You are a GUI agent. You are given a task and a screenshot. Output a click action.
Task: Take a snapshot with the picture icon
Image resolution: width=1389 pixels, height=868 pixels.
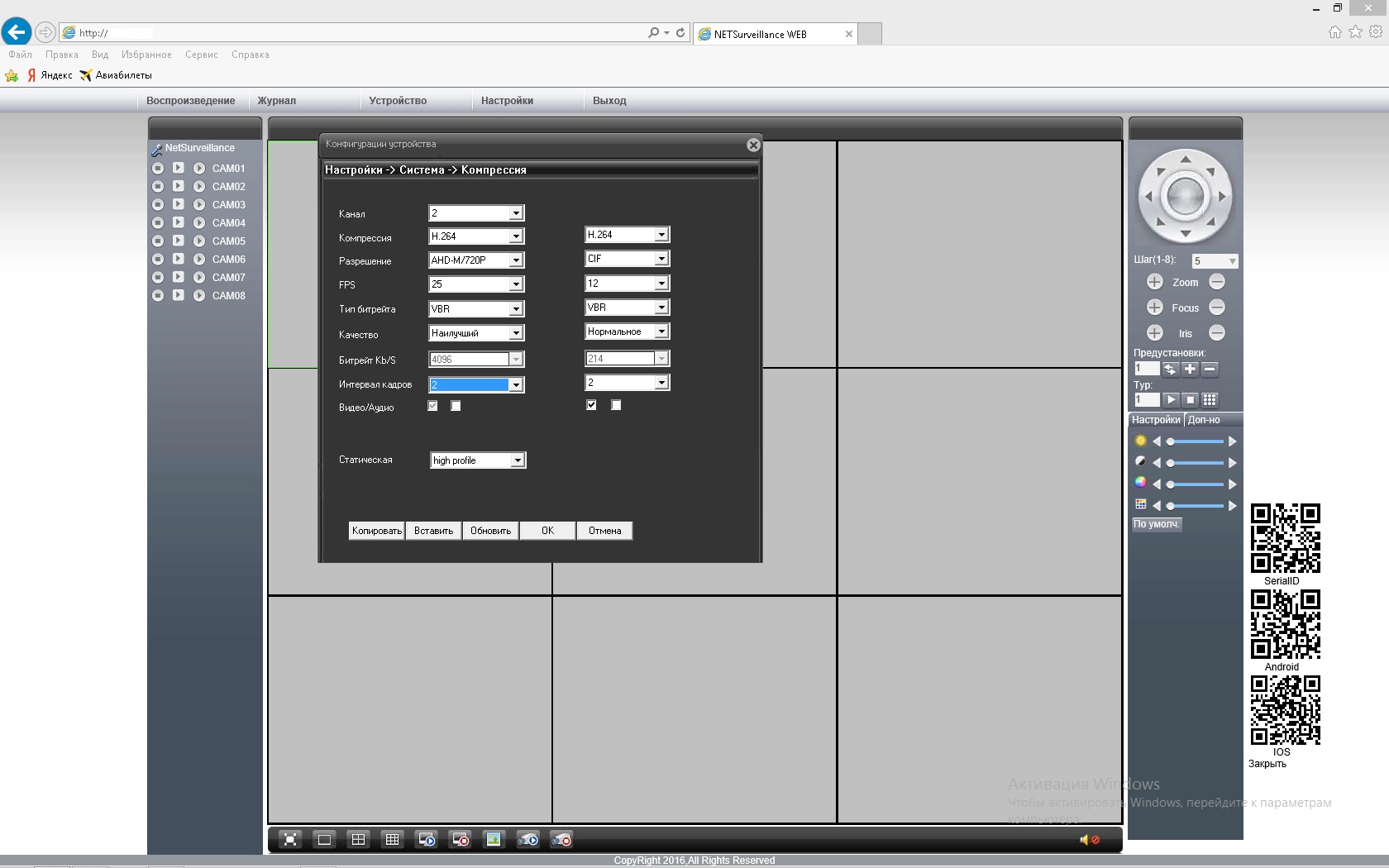(x=494, y=840)
